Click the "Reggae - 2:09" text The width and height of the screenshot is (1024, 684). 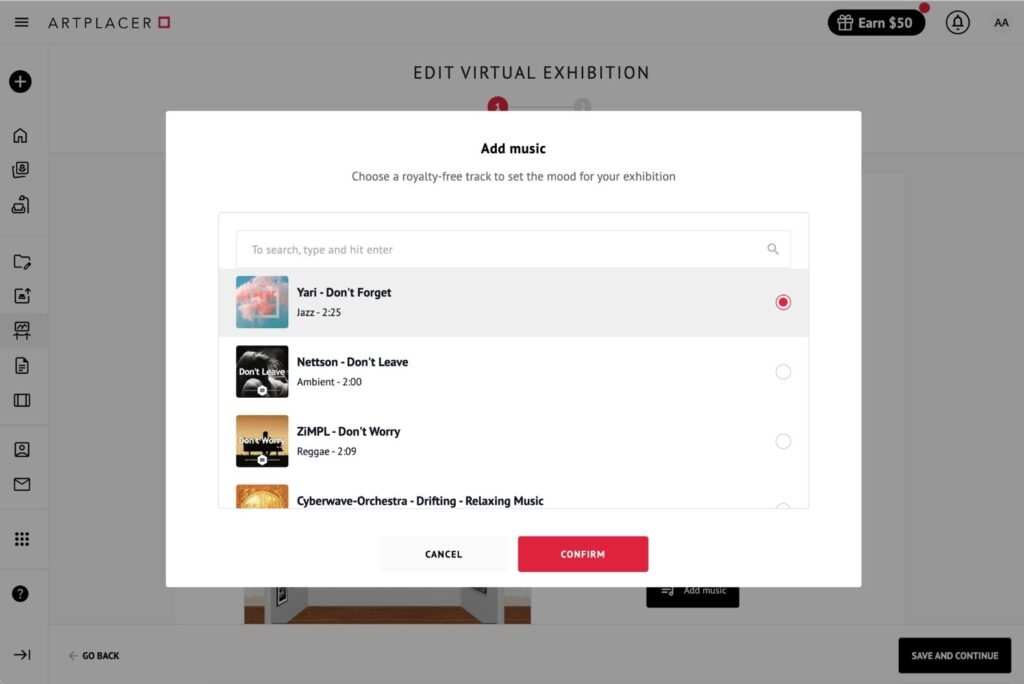[x=327, y=451]
